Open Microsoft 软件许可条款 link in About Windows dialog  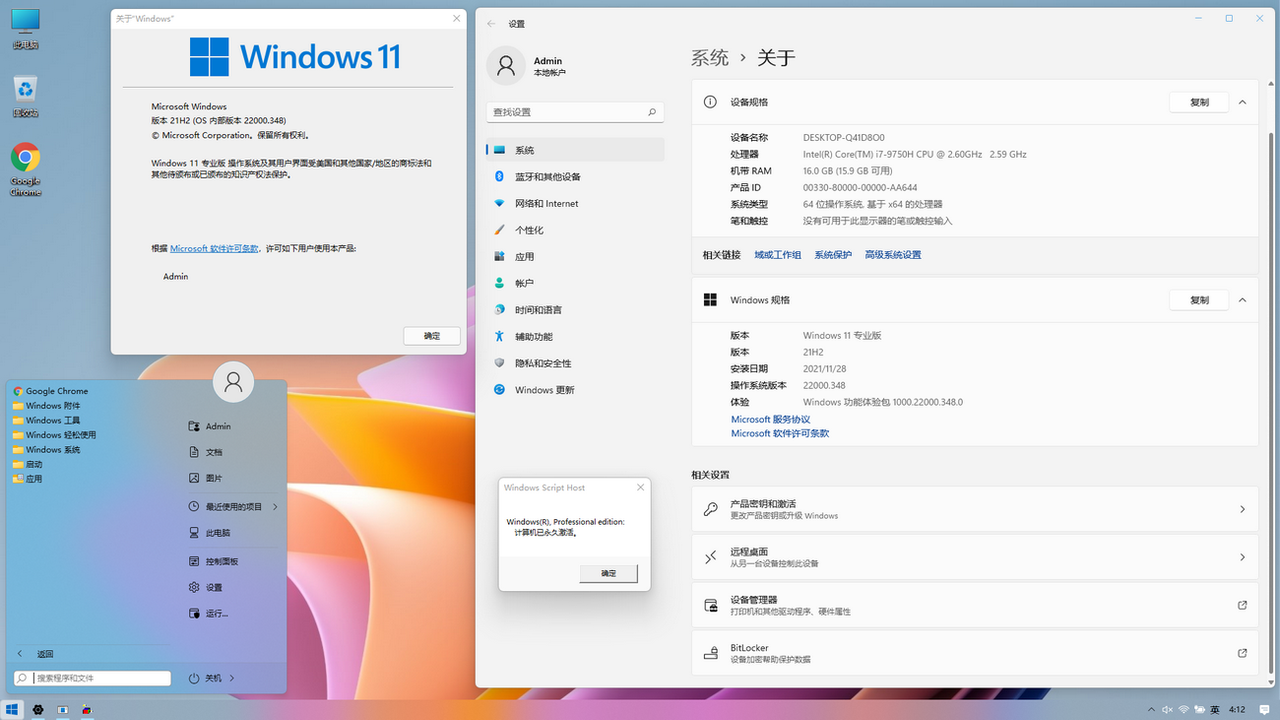click(x=214, y=248)
